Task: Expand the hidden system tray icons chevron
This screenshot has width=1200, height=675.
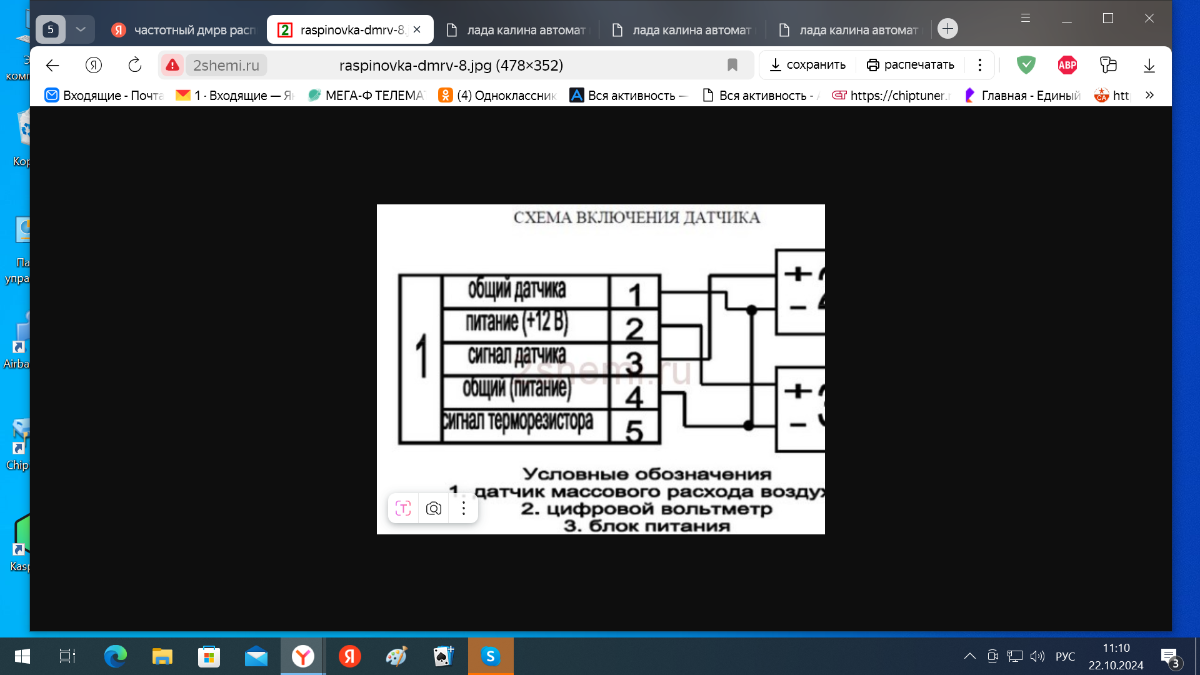Action: pyautogui.click(x=969, y=656)
